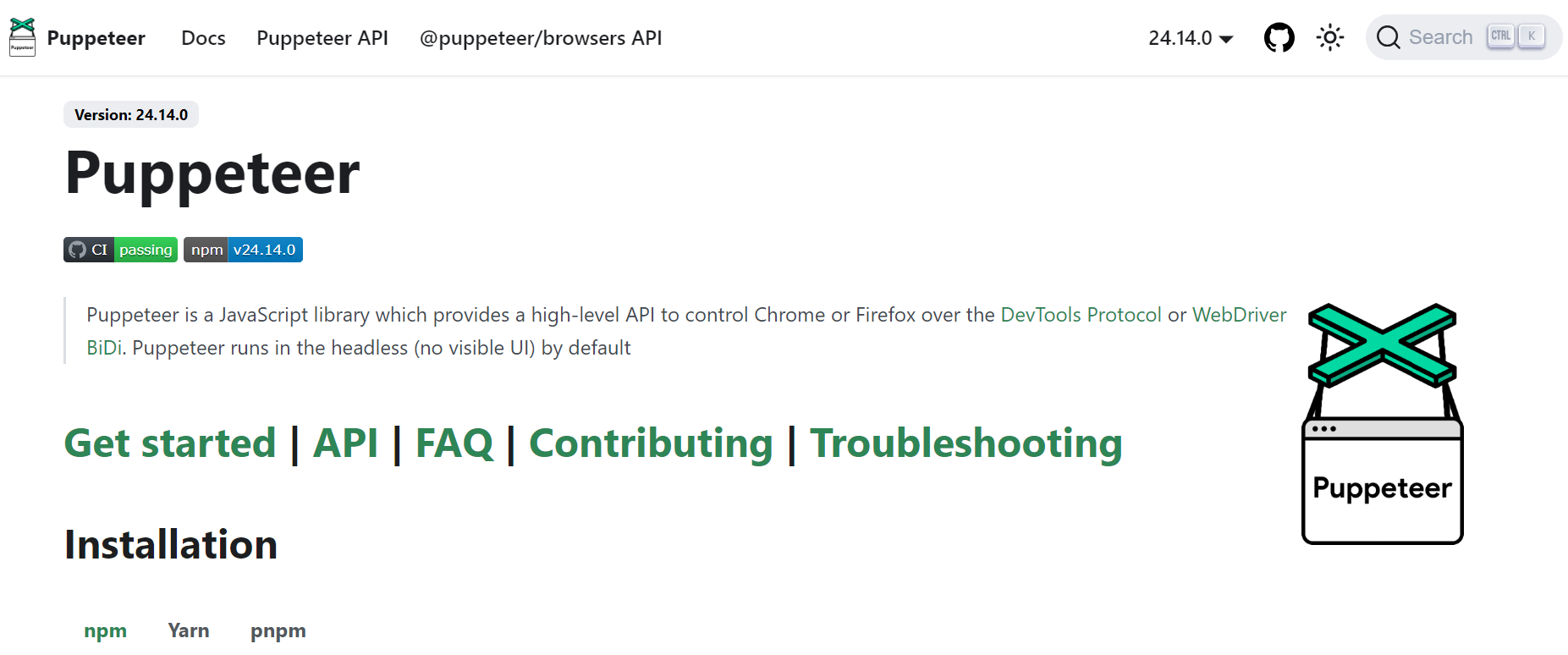
Task: Open the FAQ heading link
Action: [454, 443]
